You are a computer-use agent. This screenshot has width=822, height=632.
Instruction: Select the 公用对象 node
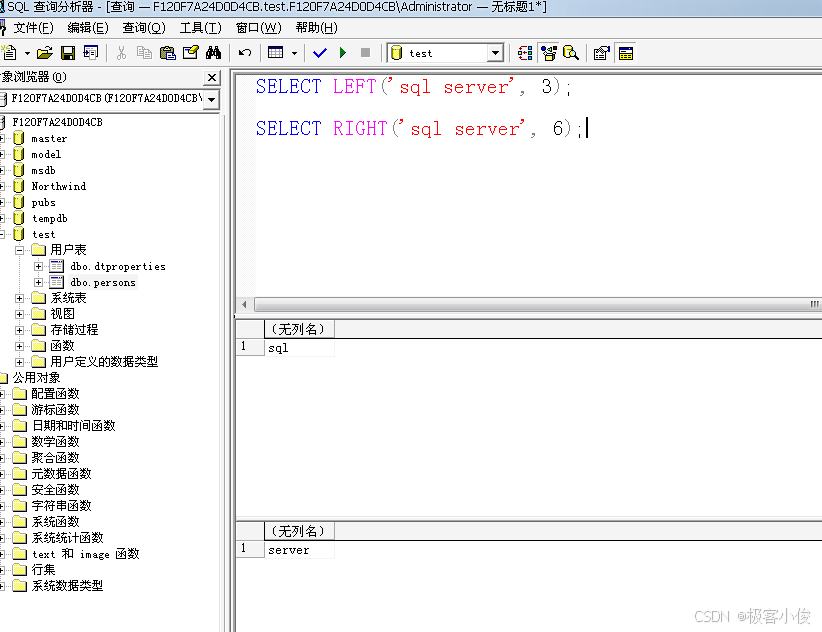point(36,378)
